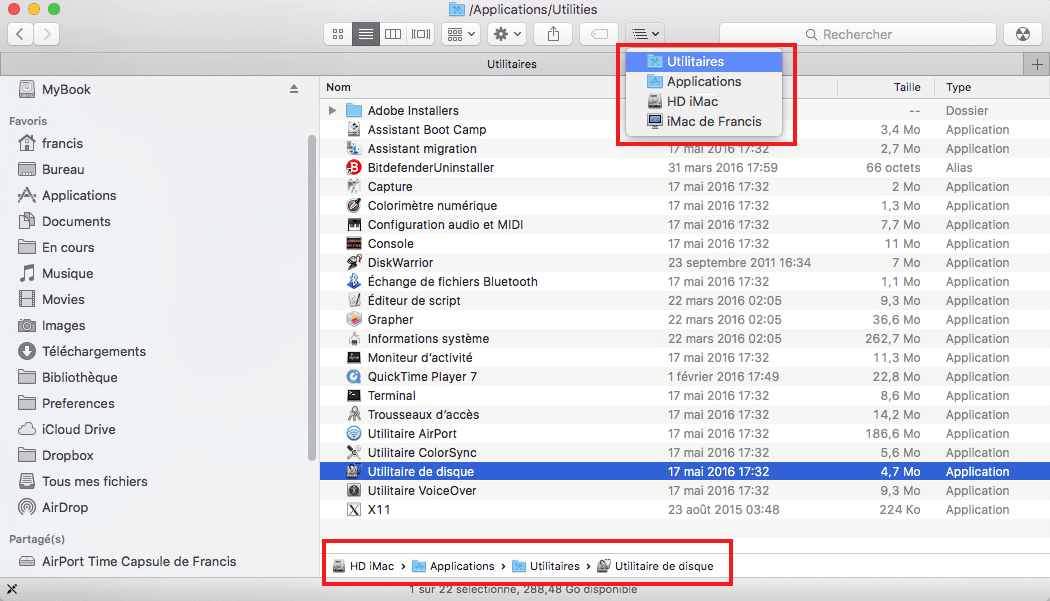This screenshot has height=601, width=1050.
Task: Click Applications in bottom path bar
Action: 462,566
